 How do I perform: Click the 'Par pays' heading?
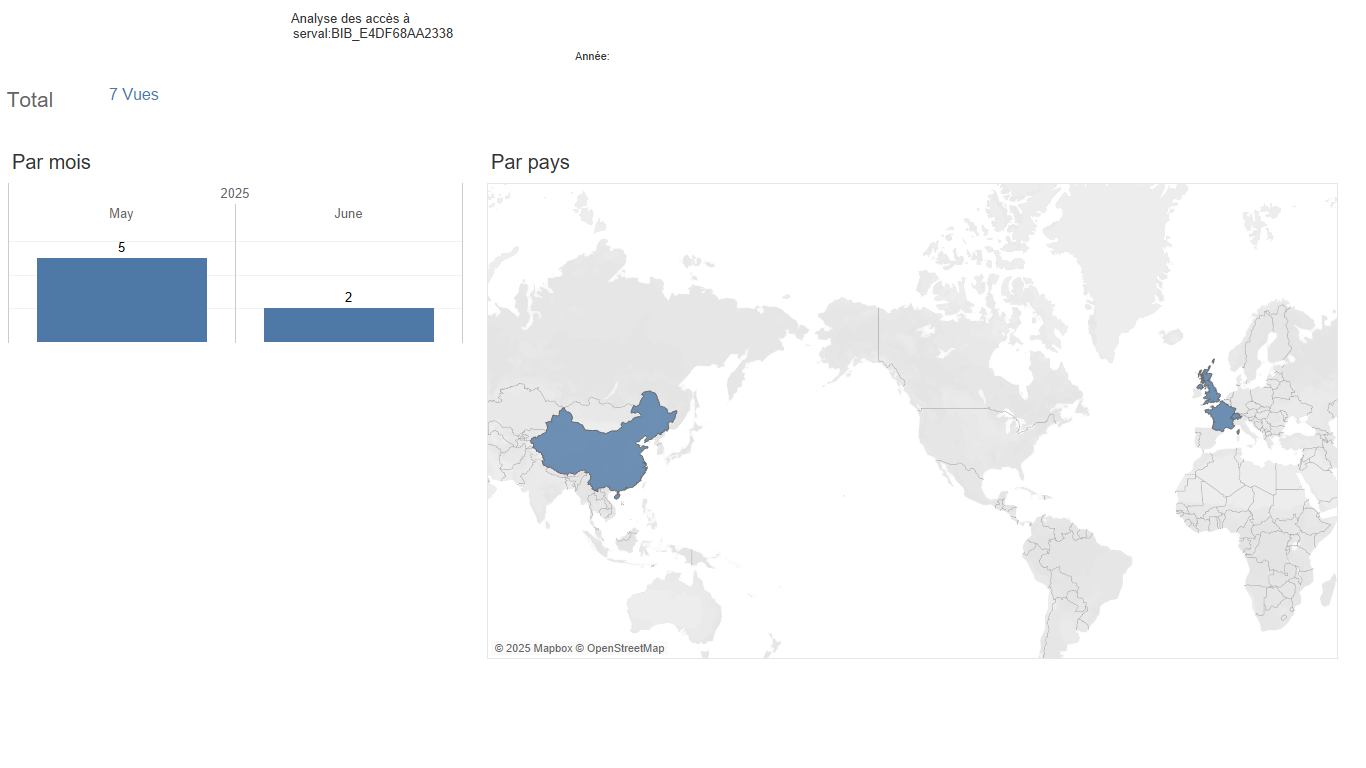(530, 162)
